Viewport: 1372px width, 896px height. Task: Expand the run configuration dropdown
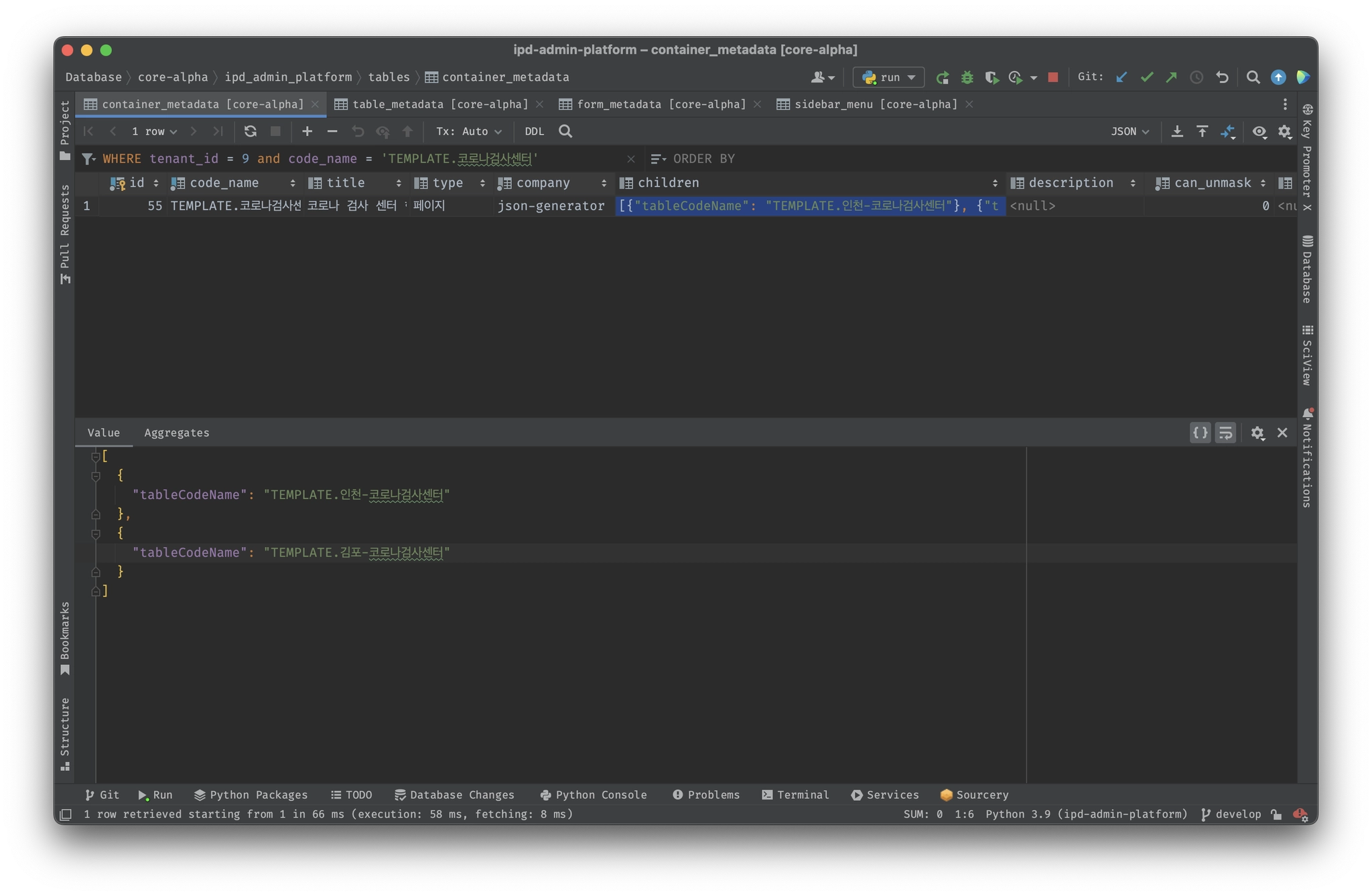[888, 78]
